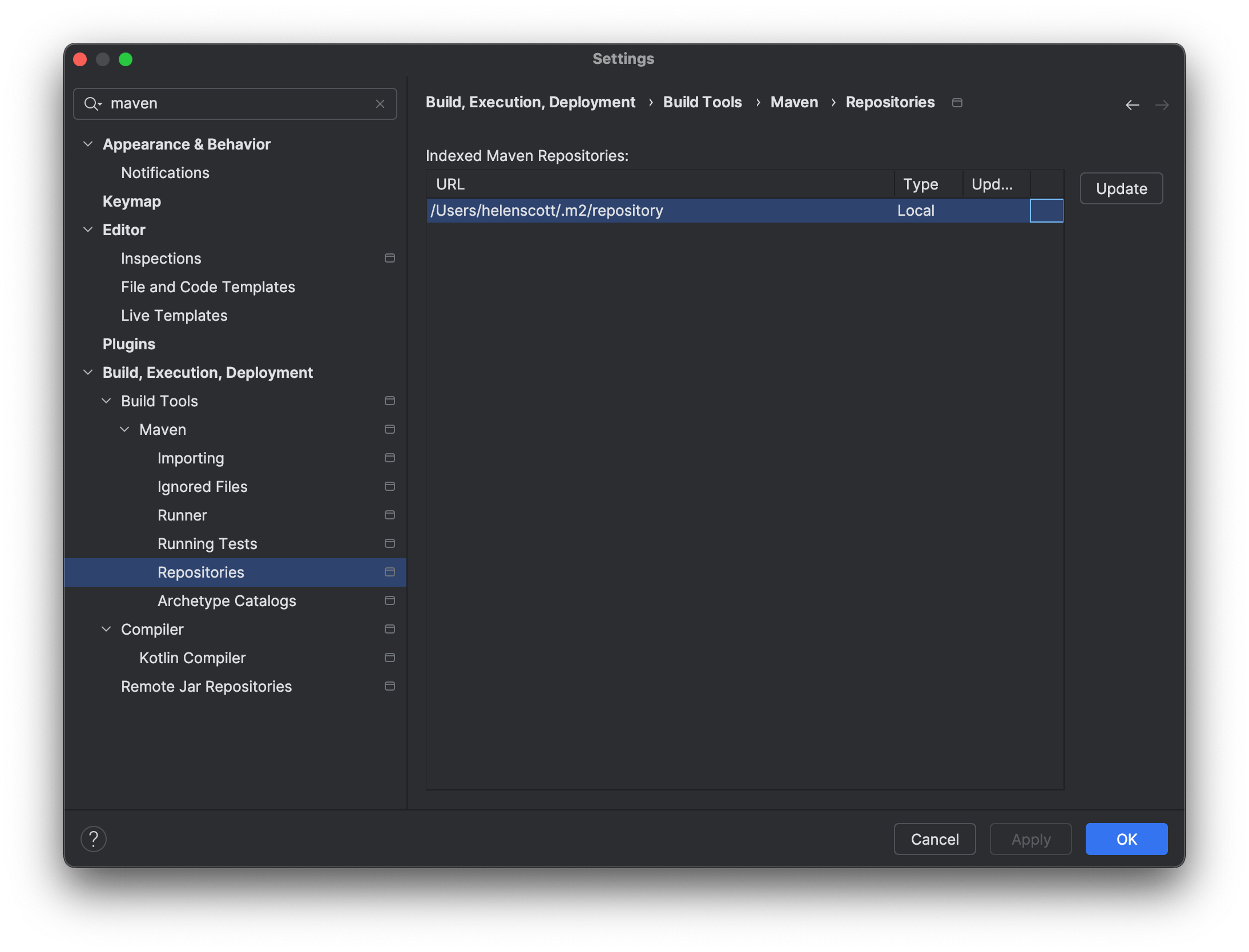This screenshot has width=1249, height=952.
Task: Click the Upd... column header
Action: 993,182
